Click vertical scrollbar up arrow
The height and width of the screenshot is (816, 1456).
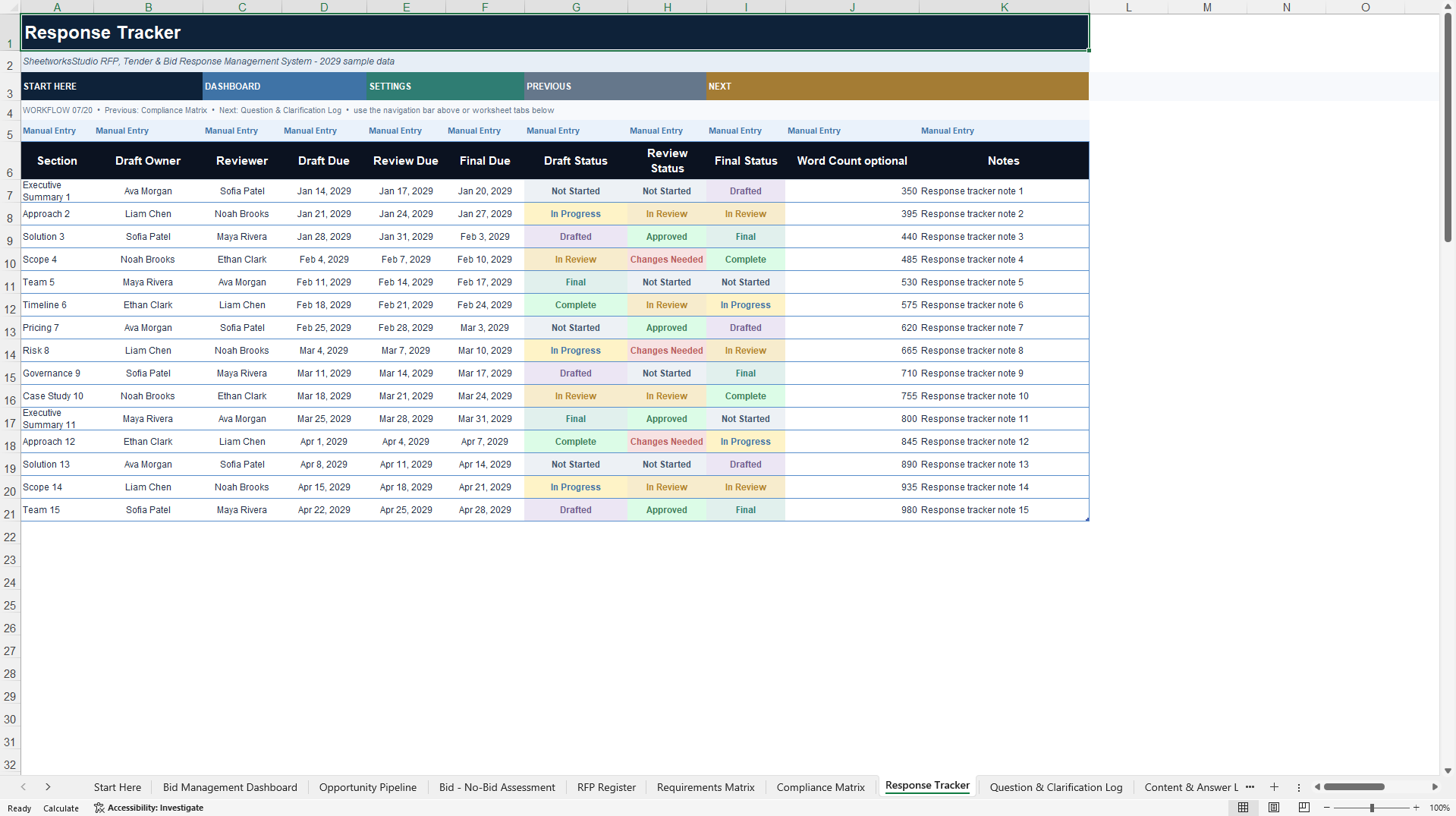(x=1448, y=6)
